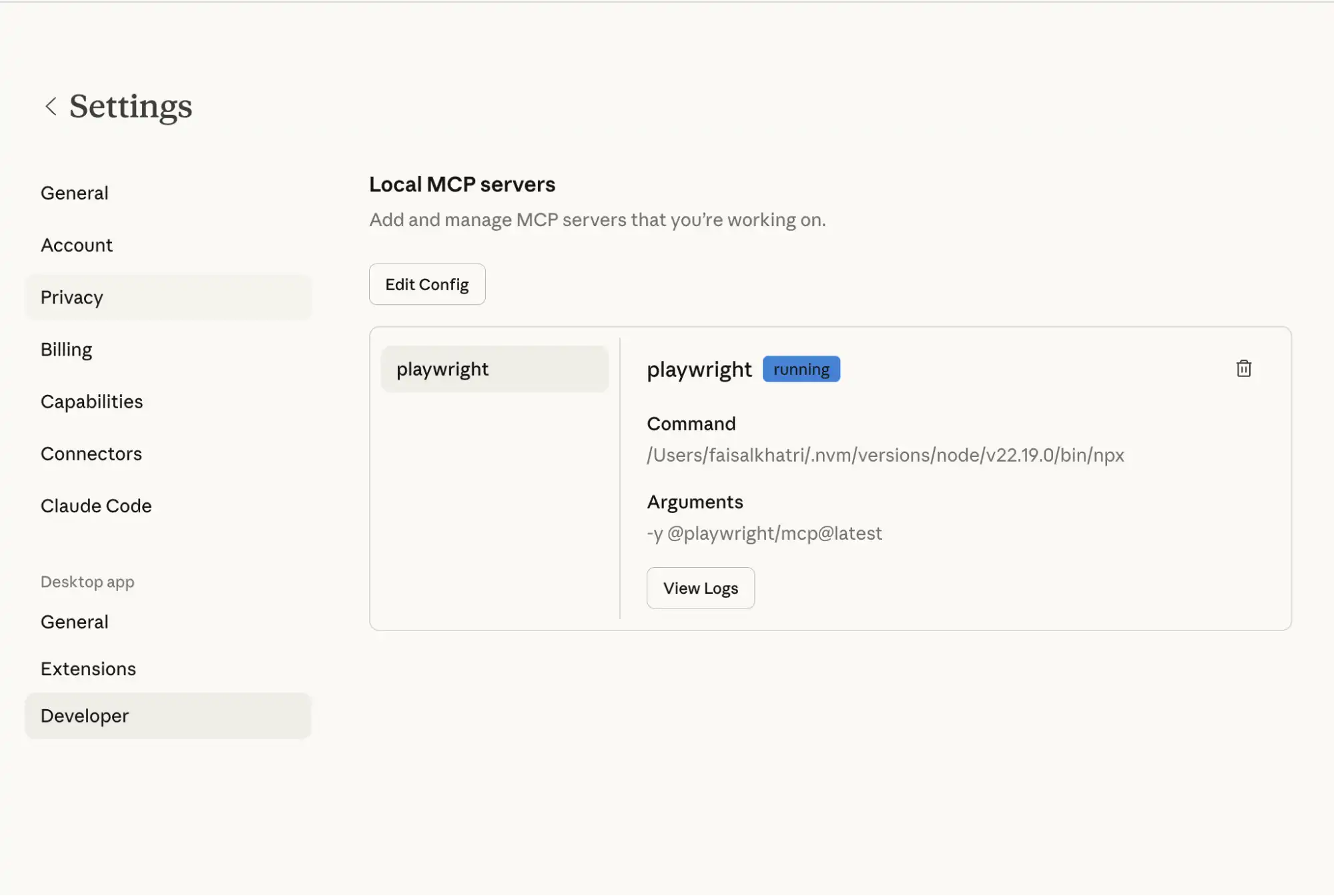This screenshot has height=896, width=1334.
Task: Click the Command path text
Action: tap(884, 455)
